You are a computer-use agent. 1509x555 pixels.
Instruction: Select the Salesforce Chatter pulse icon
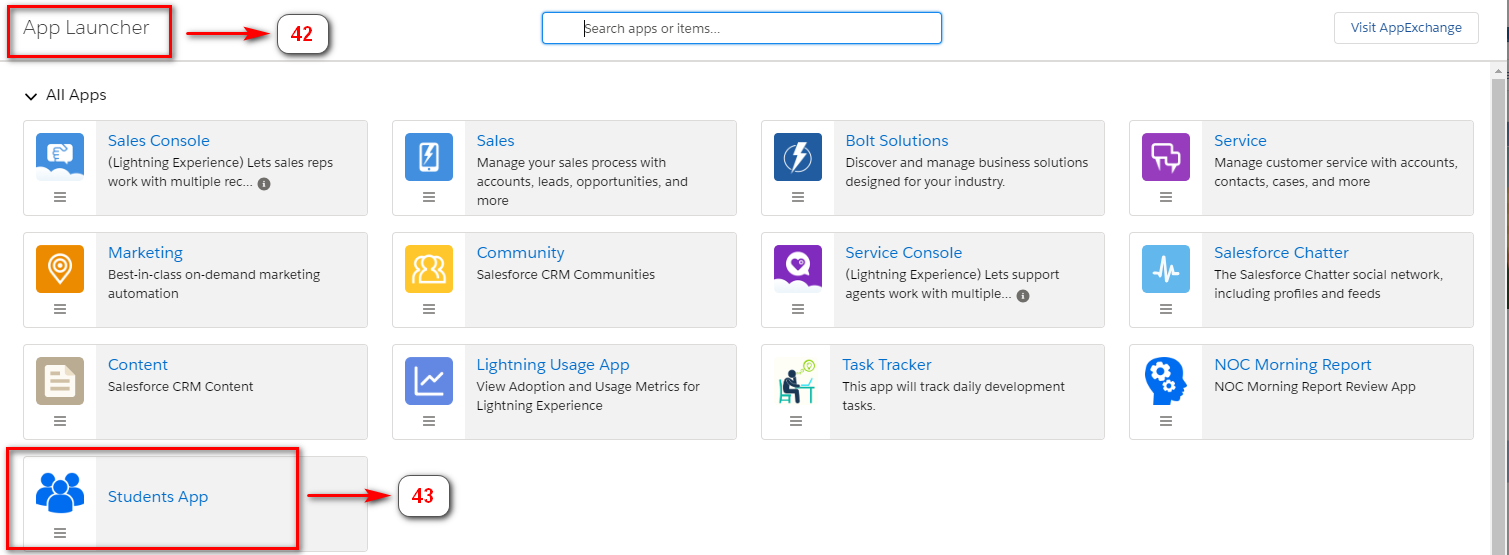[1166, 269]
